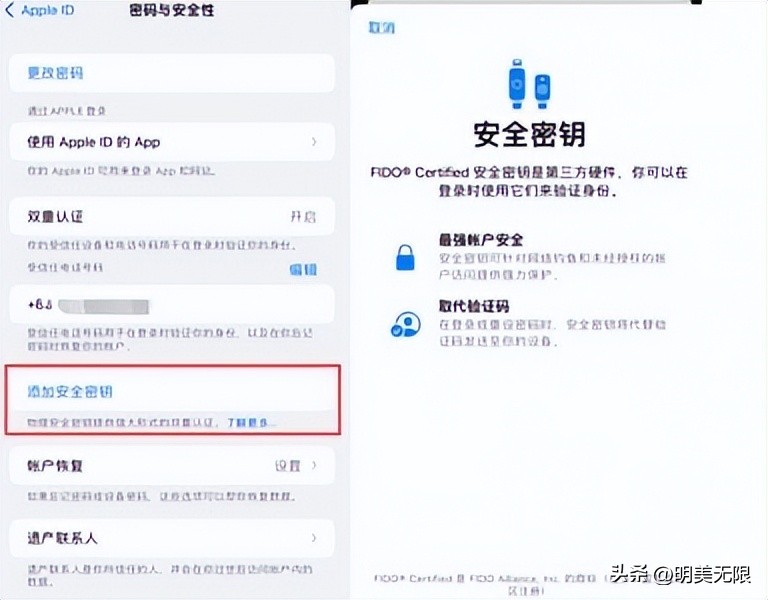Expand chevron on 遗产联系人 row
768x600 pixels.
[314, 538]
